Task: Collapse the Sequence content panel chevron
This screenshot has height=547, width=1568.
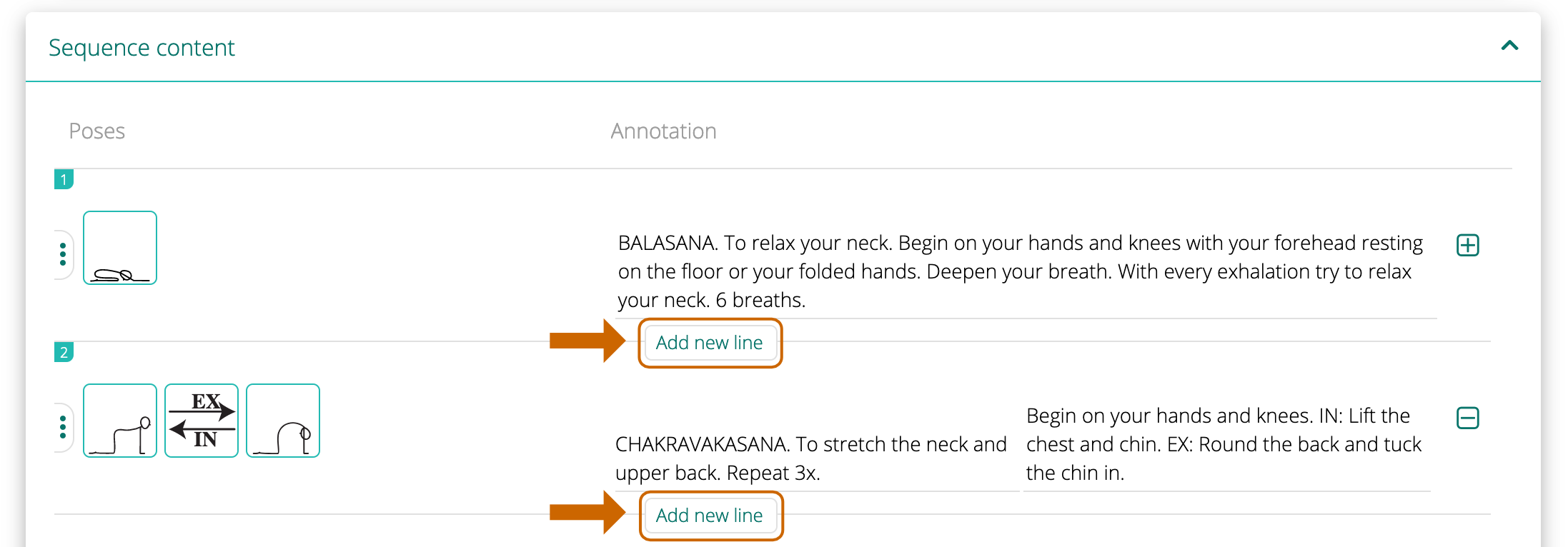Action: tap(1509, 46)
